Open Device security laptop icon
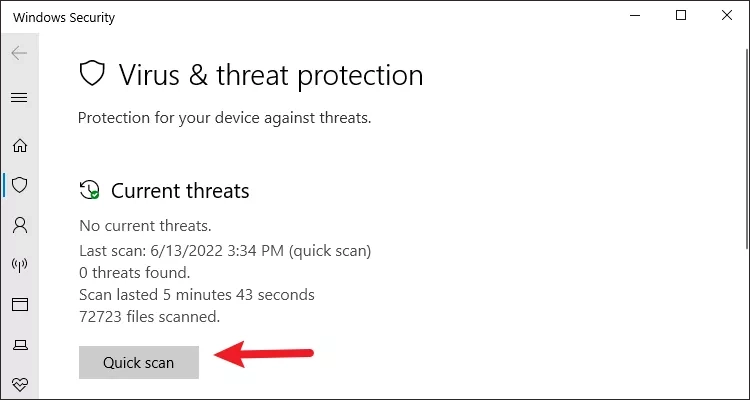 coord(20,344)
